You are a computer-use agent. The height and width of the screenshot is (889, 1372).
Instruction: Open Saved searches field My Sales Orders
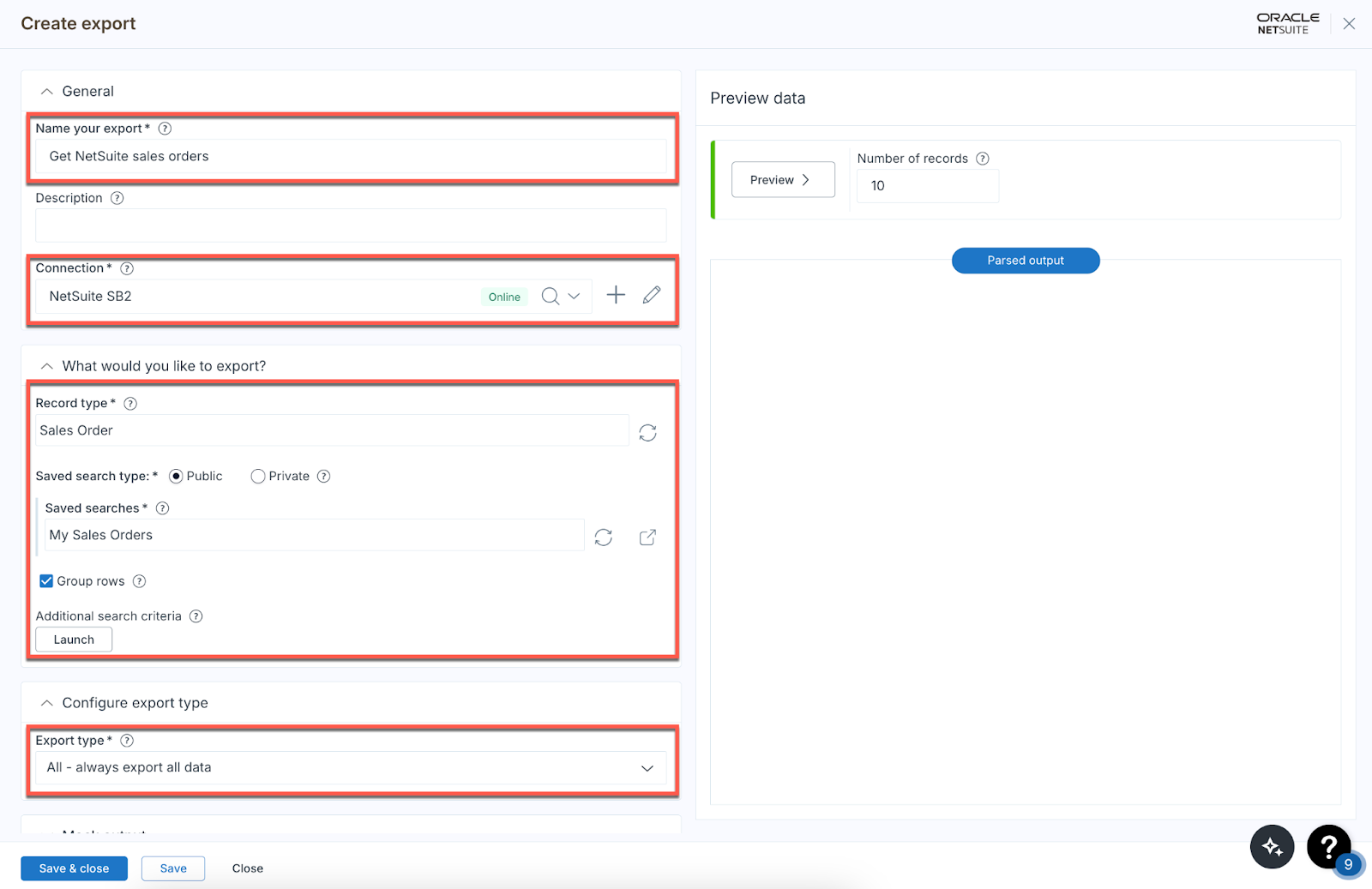315,535
